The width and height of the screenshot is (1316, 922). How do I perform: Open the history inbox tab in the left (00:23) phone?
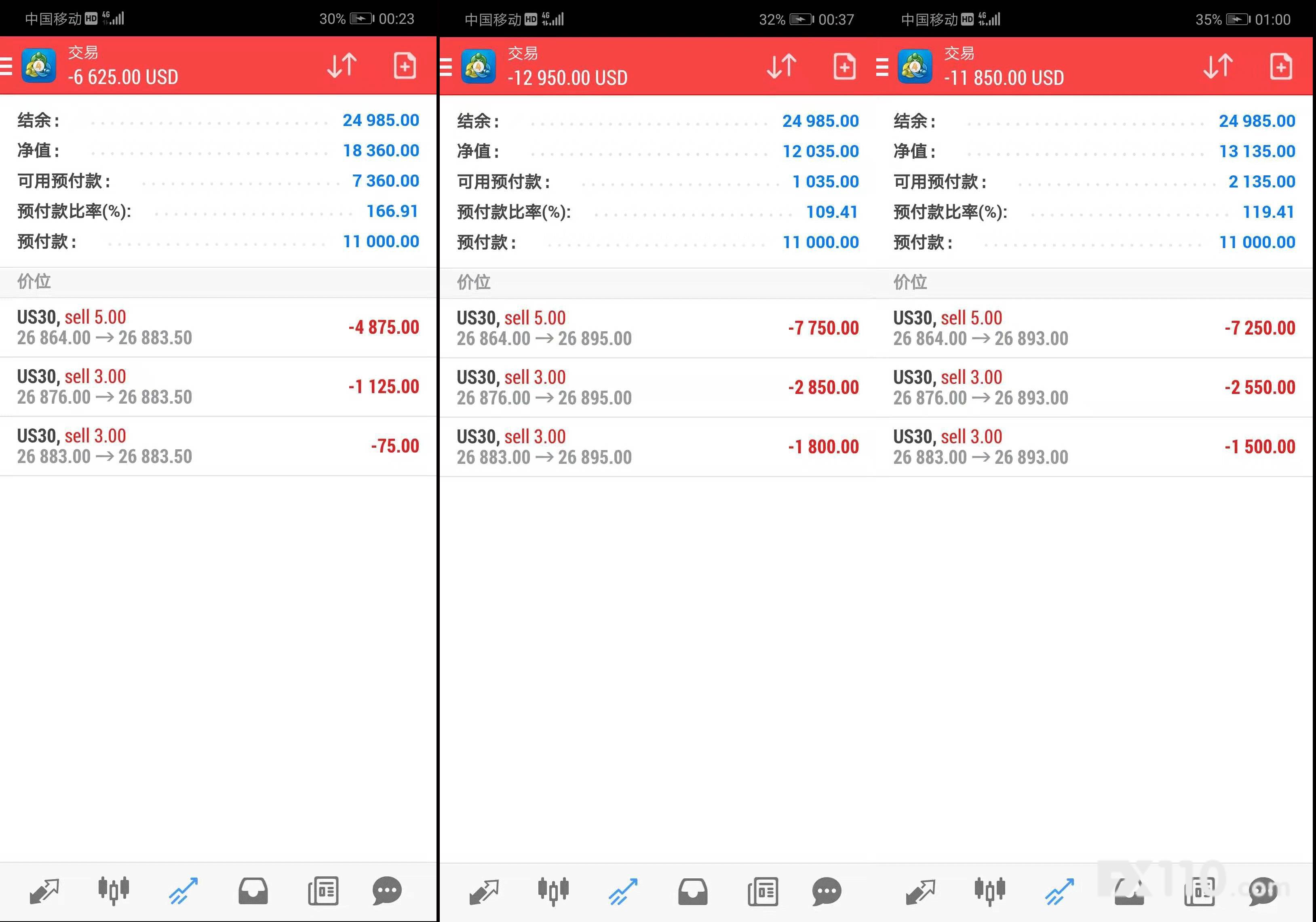pyautogui.click(x=253, y=891)
